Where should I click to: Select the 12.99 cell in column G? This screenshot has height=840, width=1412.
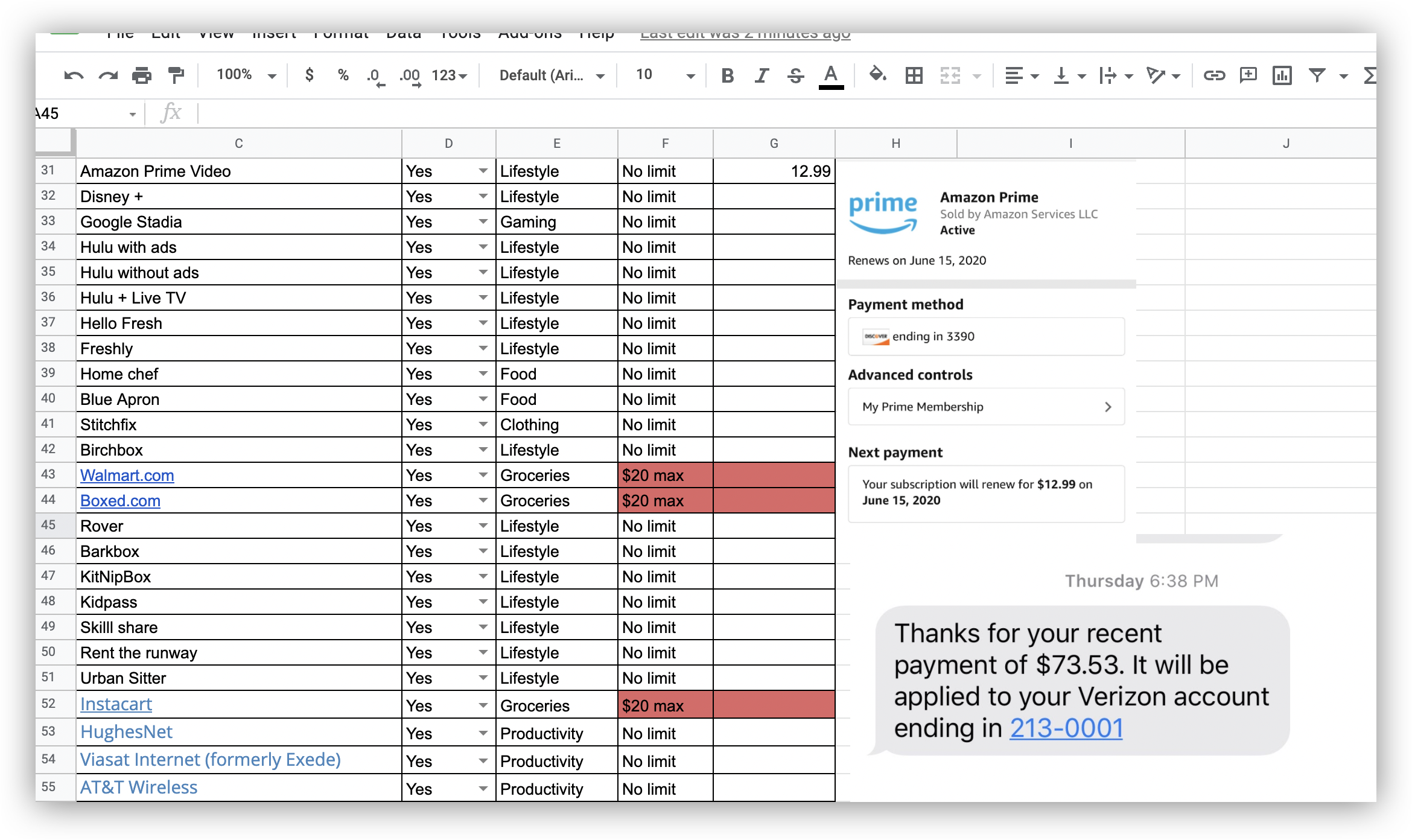pyautogui.click(x=774, y=171)
